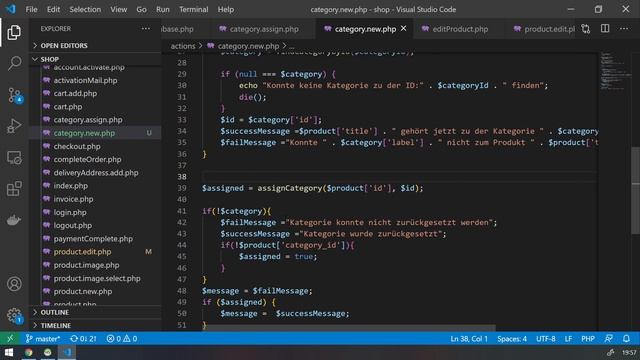Change language mode PHP
This screenshot has width=640, height=360.
tap(588, 339)
